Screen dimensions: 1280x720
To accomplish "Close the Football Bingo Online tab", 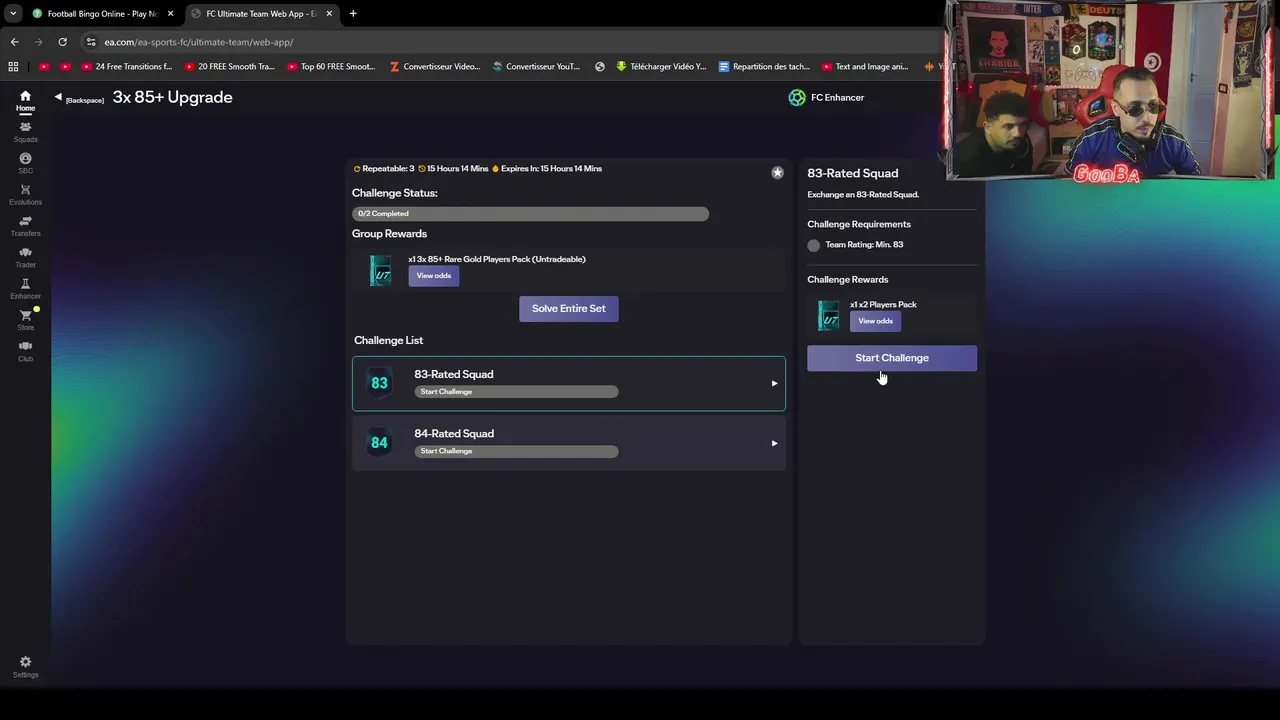I will click(170, 14).
